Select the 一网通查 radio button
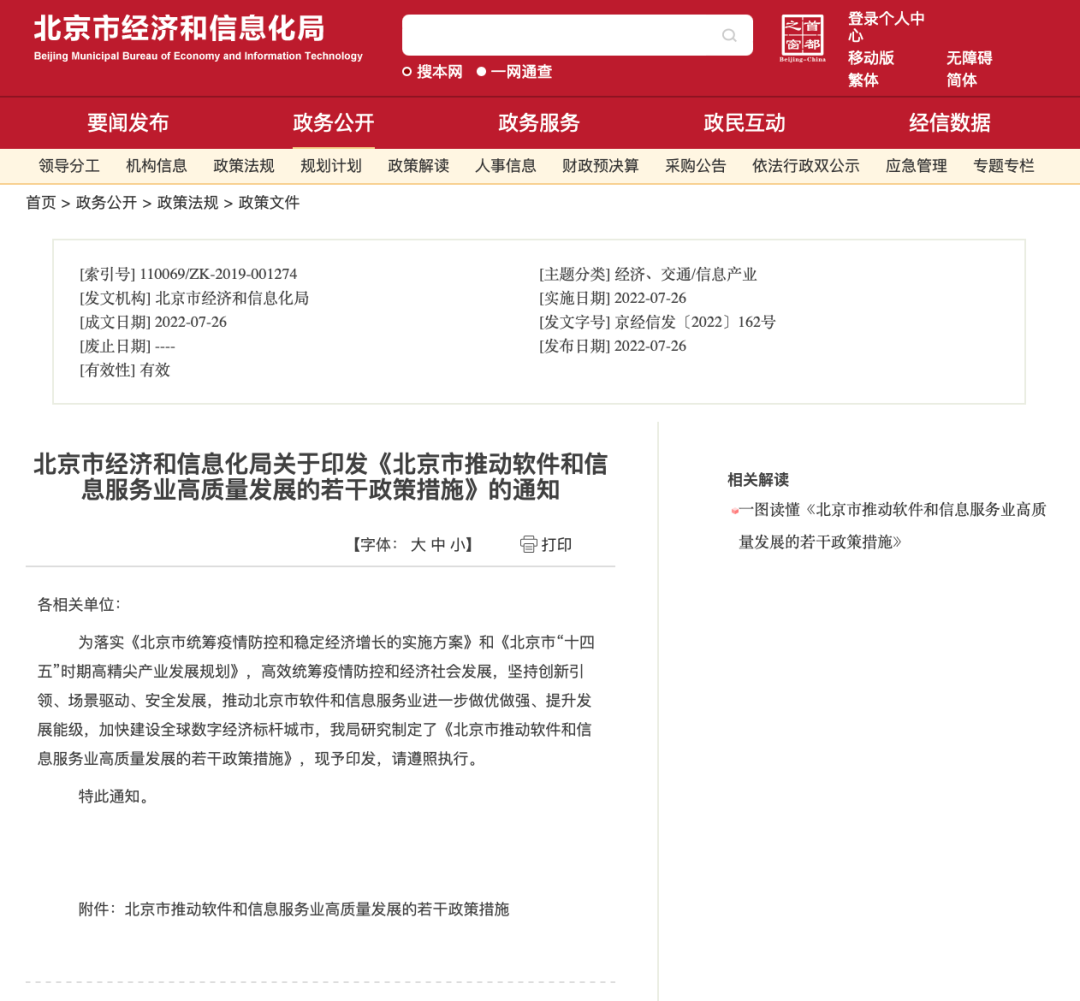Screen dimensions: 1080x1001 pyautogui.click(x=481, y=71)
